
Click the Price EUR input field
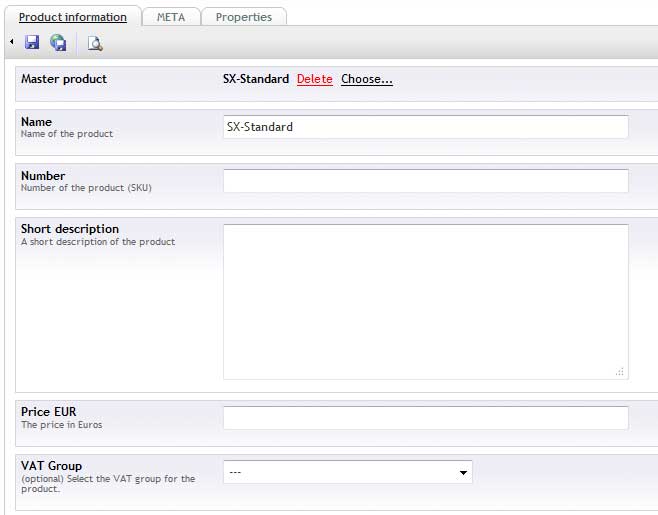point(426,418)
